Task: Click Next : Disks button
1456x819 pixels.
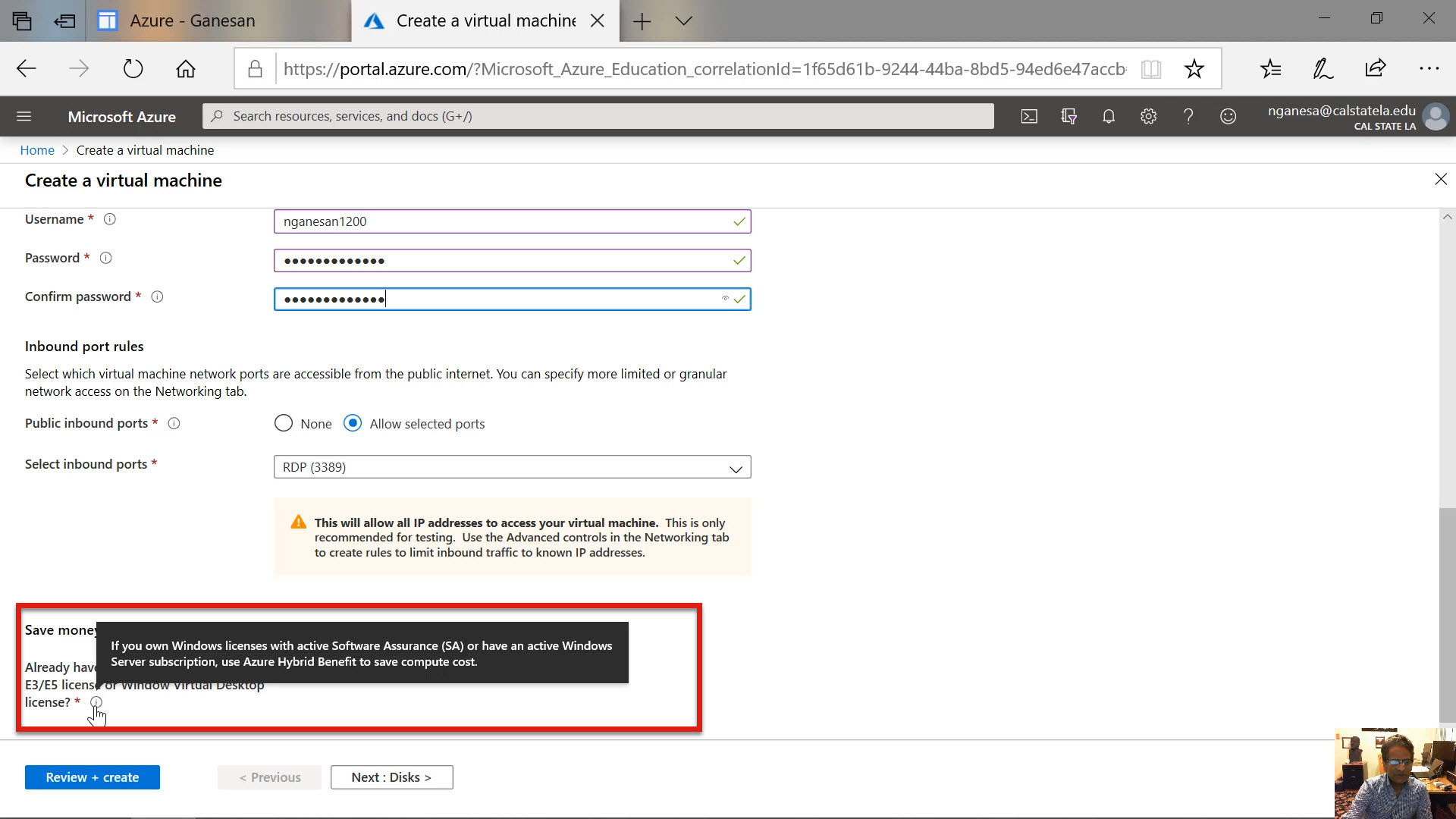Action: coord(391,777)
